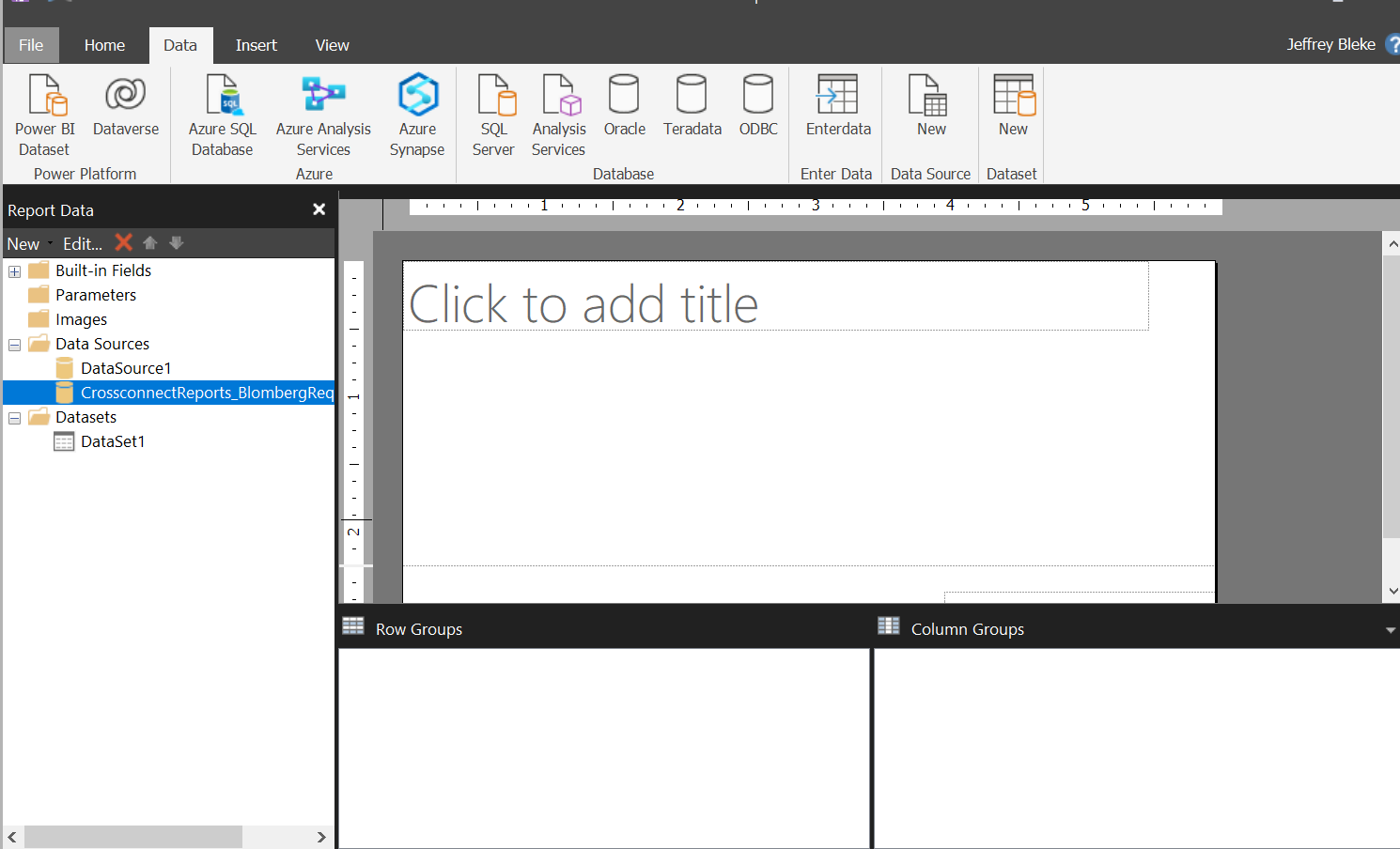
Task: Select the Datasets folder label
Action: [x=86, y=417]
